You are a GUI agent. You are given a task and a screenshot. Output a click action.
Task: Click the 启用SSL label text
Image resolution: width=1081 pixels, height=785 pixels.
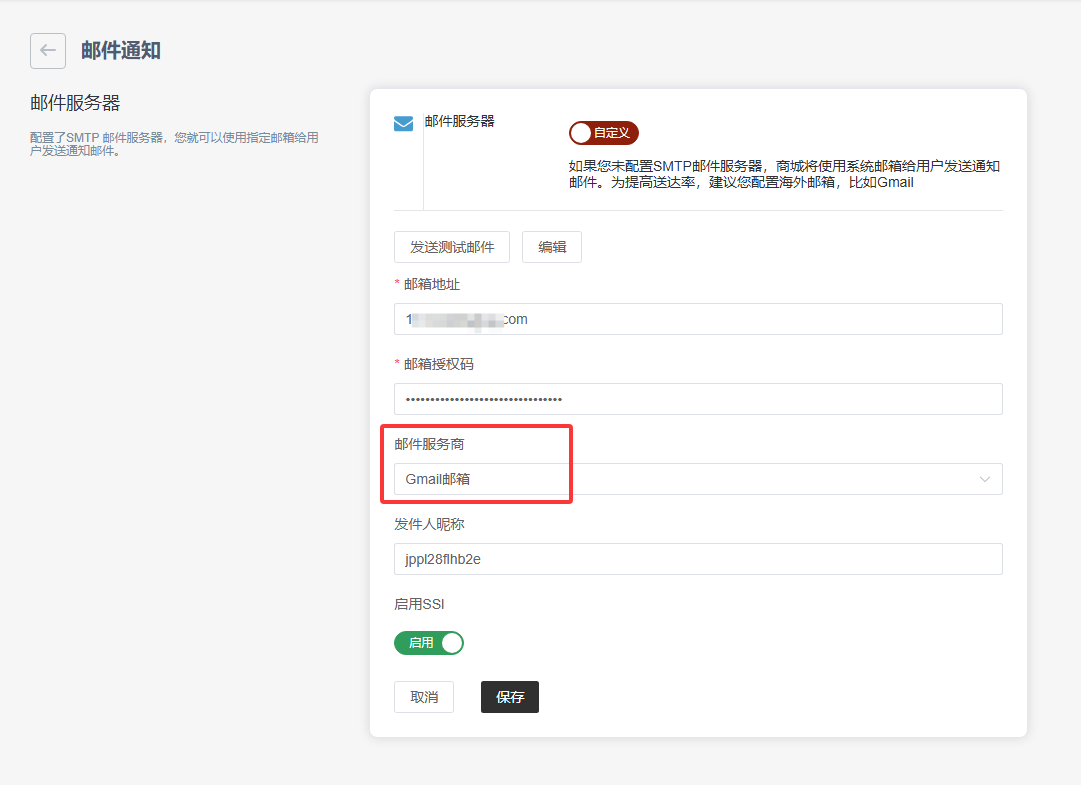pyautogui.click(x=420, y=604)
